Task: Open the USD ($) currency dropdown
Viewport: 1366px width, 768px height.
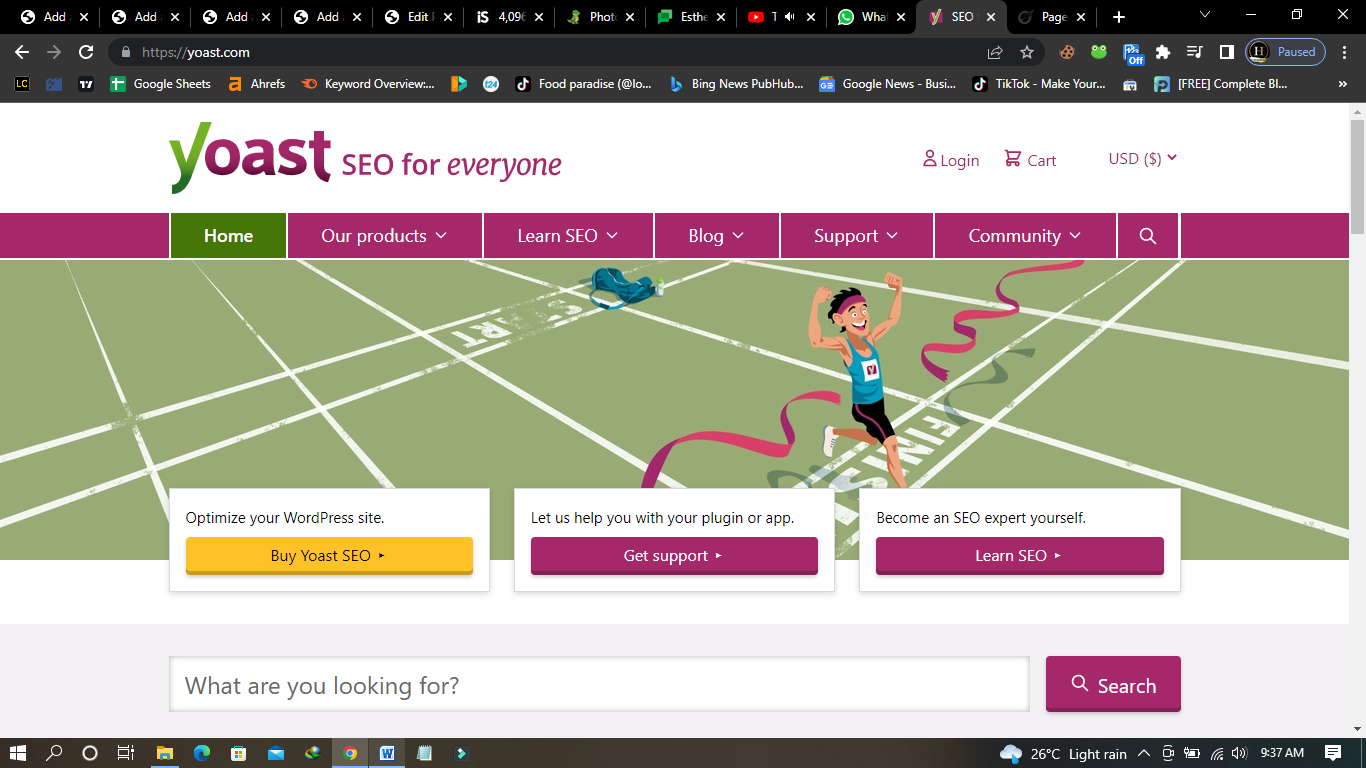Action: (x=1143, y=158)
